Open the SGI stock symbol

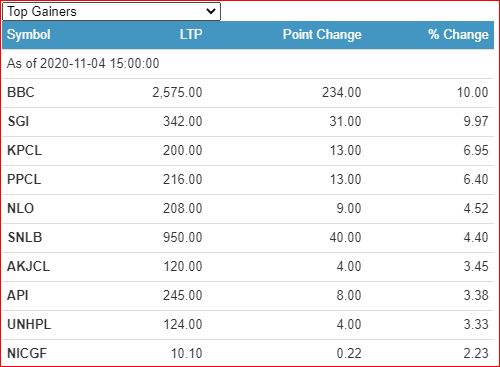pyautogui.click(x=18, y=121)
